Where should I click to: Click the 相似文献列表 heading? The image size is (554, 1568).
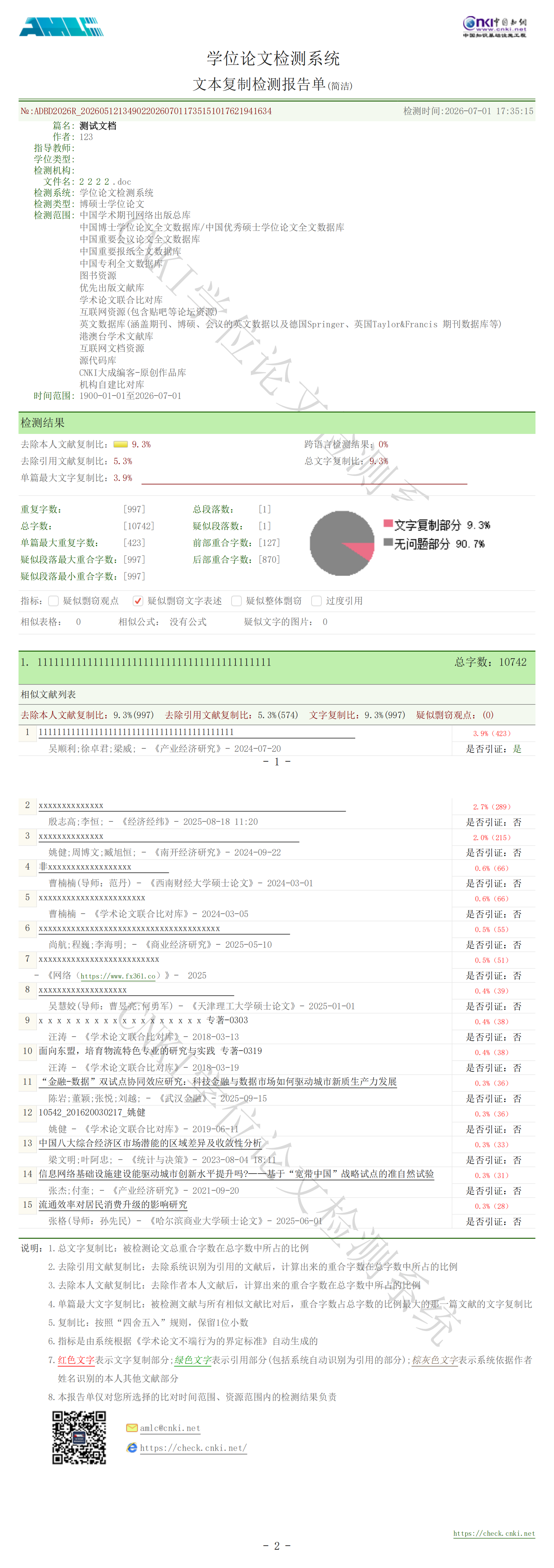[48, 695]
